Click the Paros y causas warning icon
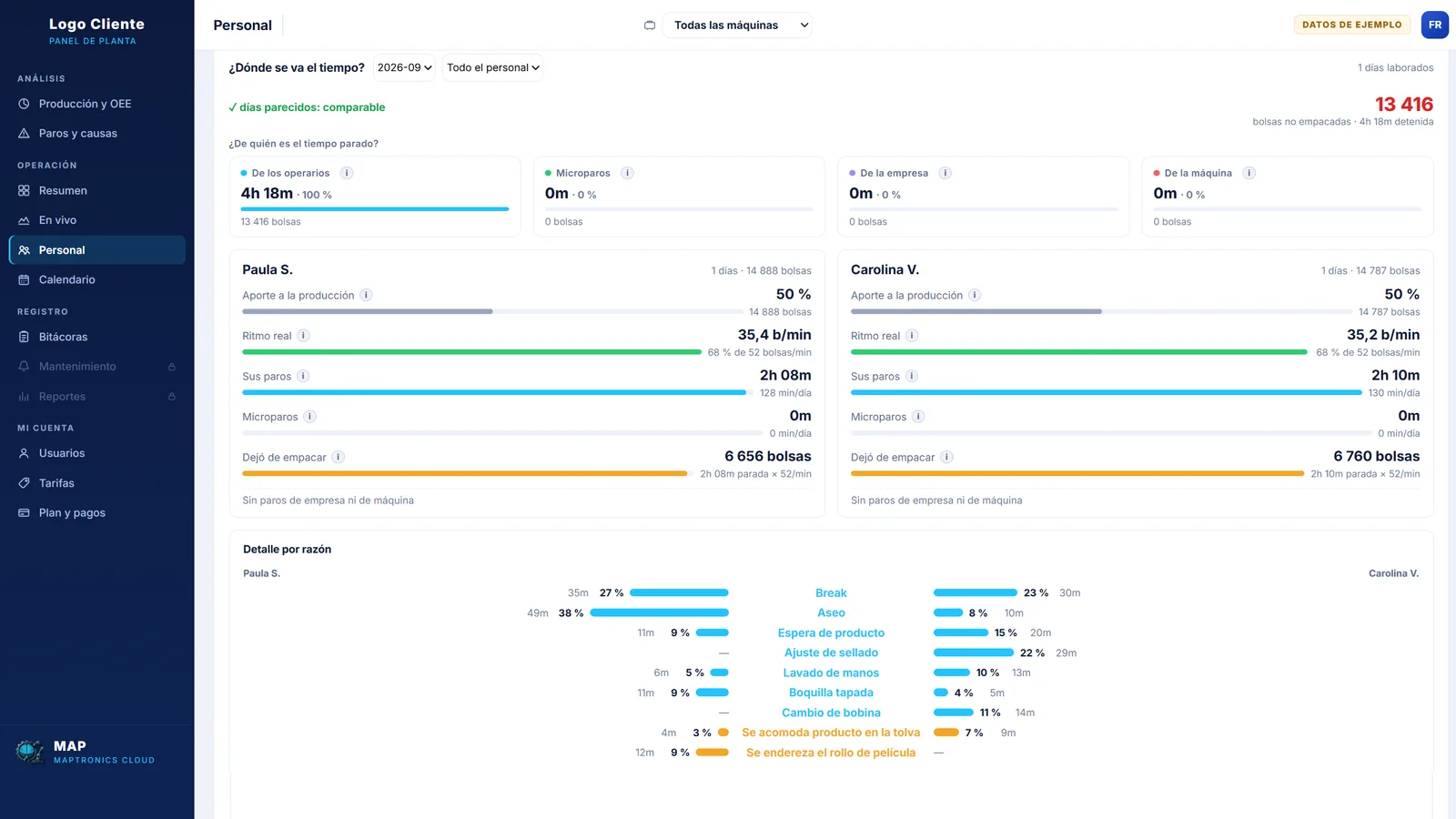 pos(24,134)
